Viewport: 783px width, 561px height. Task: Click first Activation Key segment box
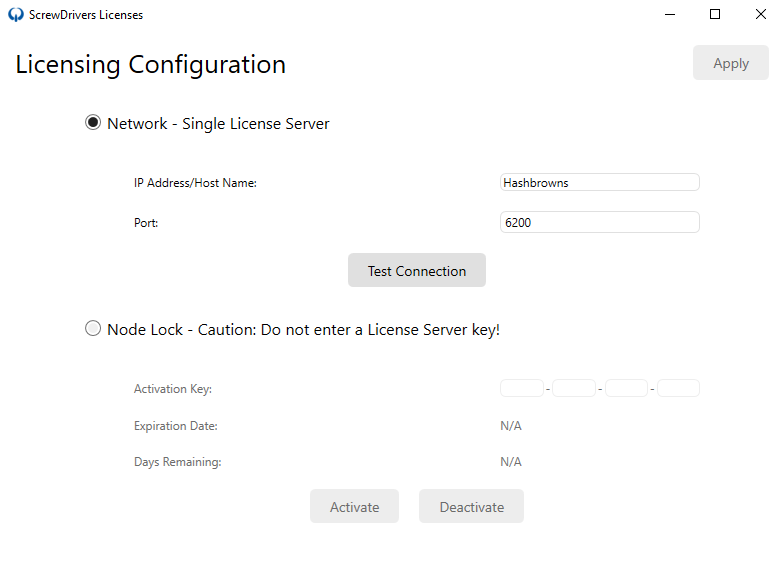(x=522, y=388)
